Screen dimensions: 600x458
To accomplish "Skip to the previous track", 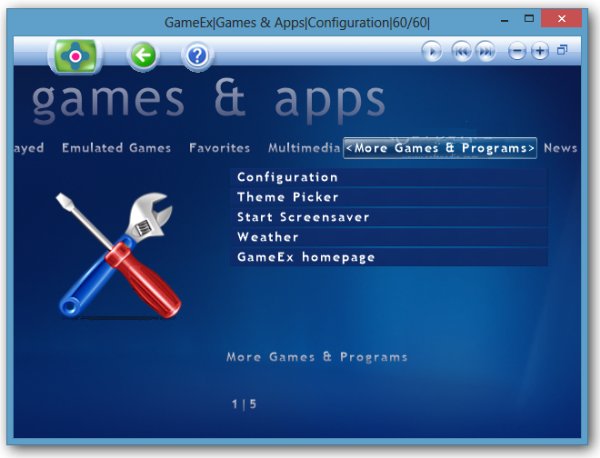I will click(x=462, y=51).
